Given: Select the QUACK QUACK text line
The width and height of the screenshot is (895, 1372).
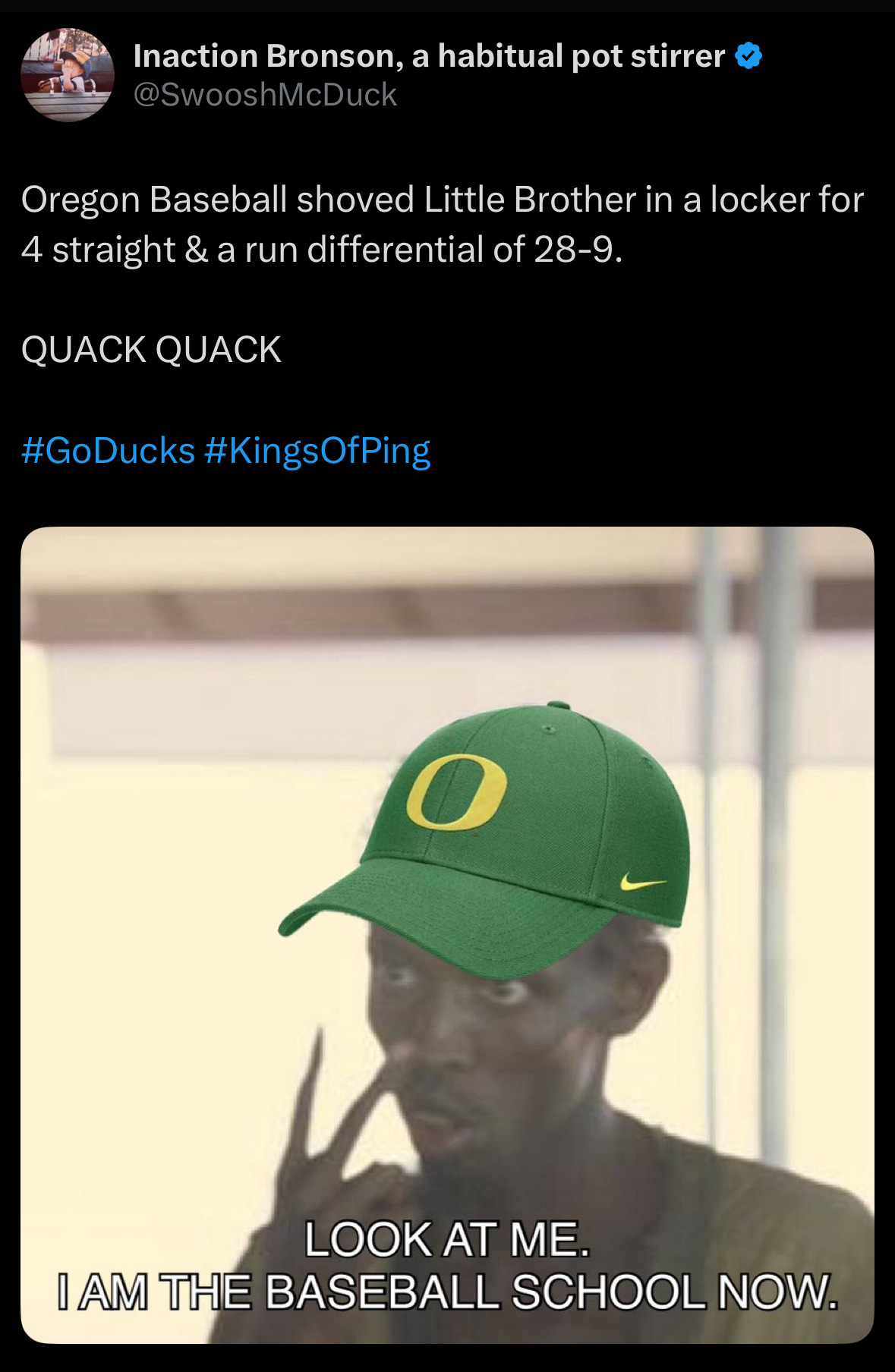Looking at the screenshot, I should [x=151, y=350].
